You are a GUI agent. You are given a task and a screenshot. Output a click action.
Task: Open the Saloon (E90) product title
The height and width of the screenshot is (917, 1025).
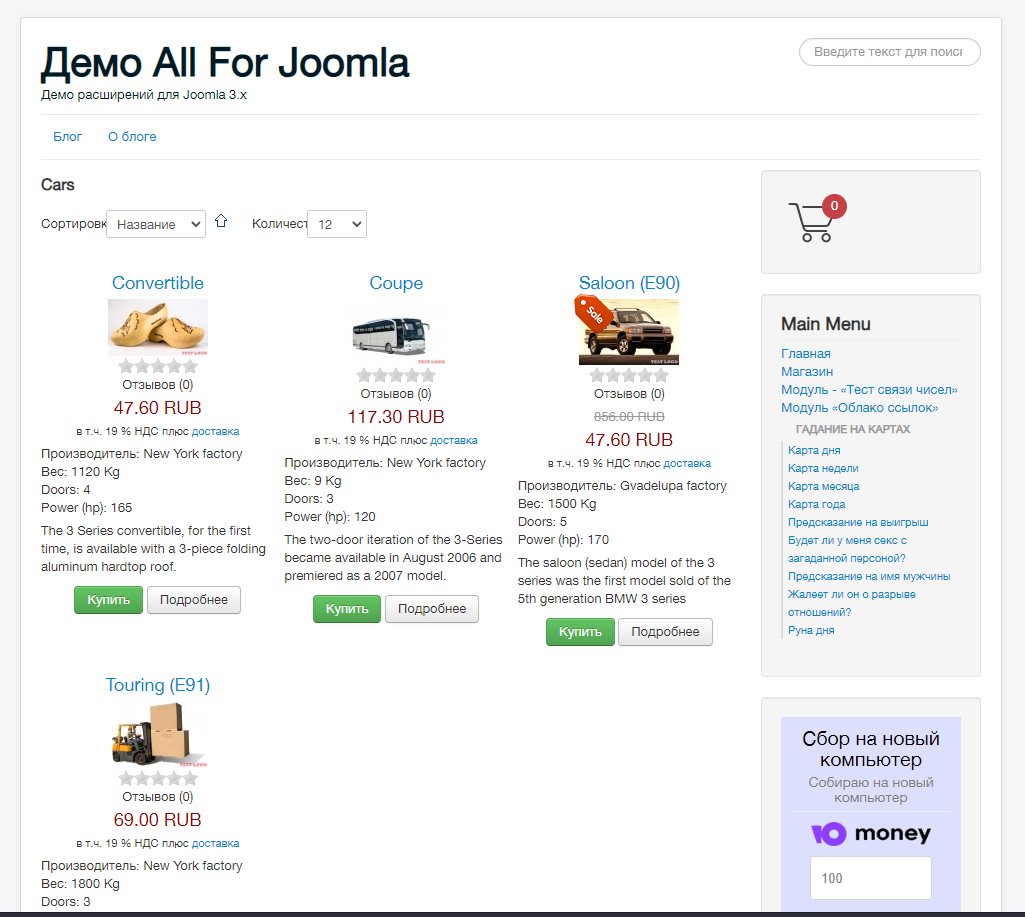point(630,283)
